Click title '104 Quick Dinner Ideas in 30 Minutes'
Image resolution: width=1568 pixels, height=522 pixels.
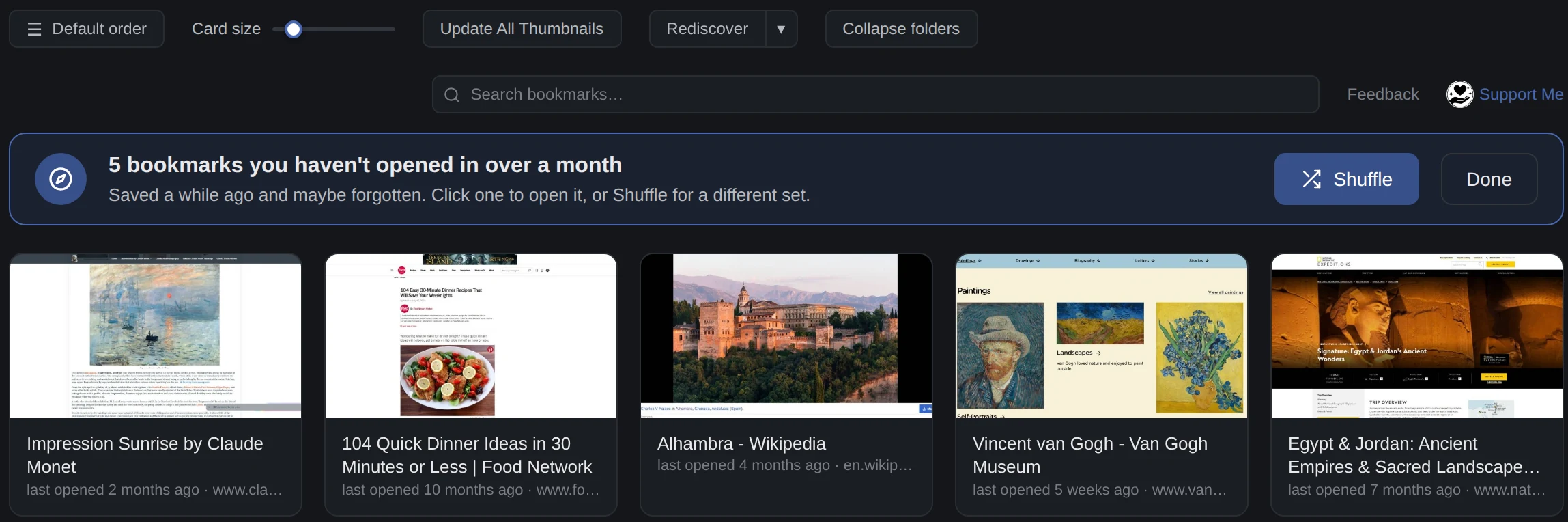pos(467,455)
